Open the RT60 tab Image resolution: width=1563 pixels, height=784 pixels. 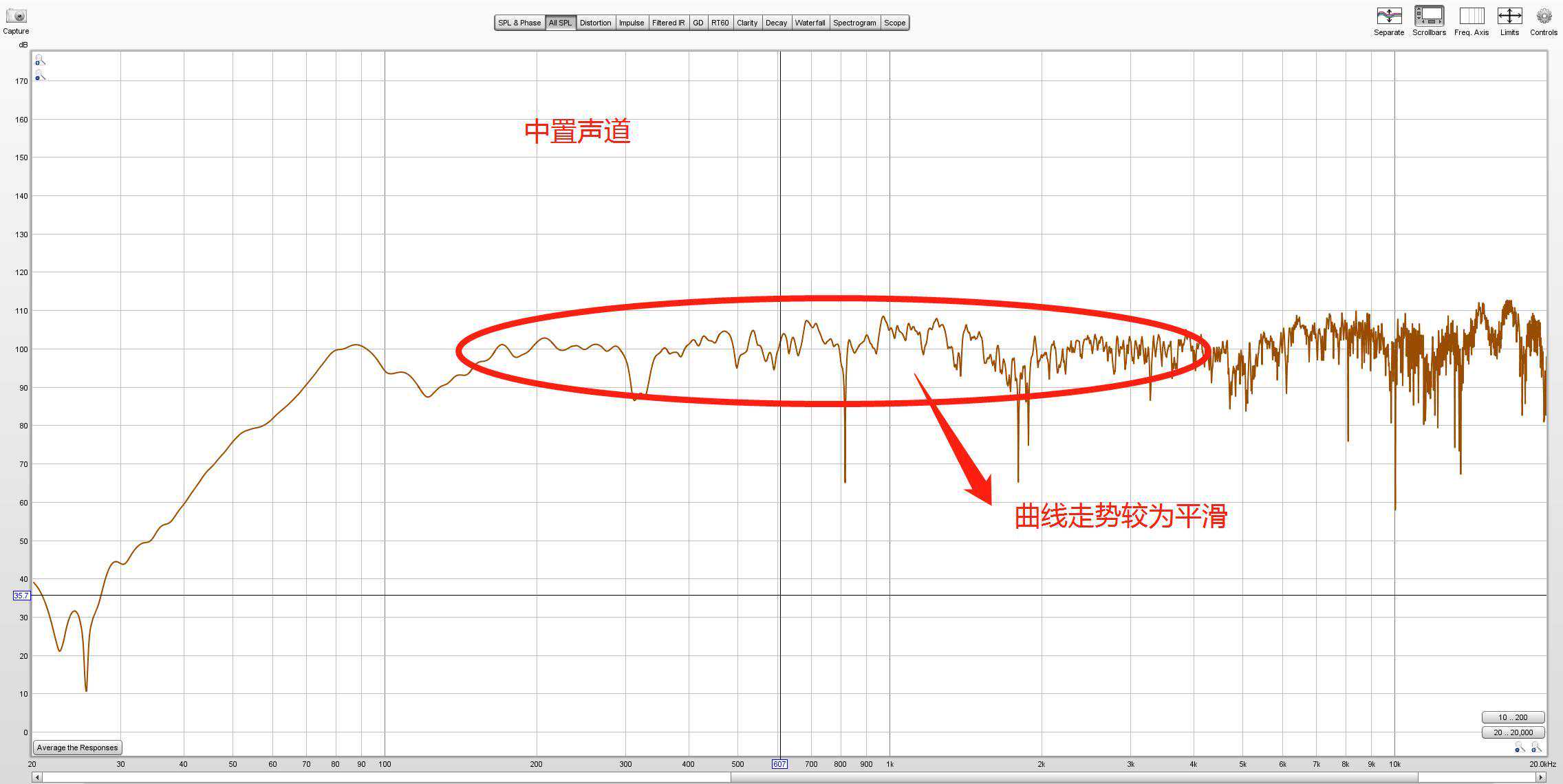[x=720, y=23]
